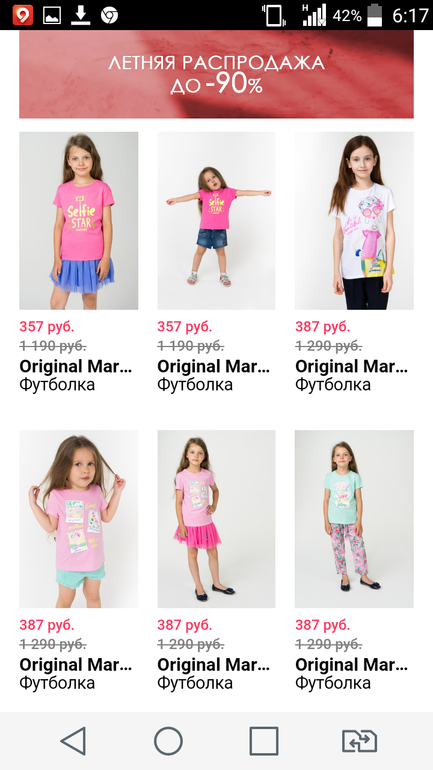433x770 pixels.
Task: Open photo of pink shirt with pink tutu skirt
Action: point(216,519)
